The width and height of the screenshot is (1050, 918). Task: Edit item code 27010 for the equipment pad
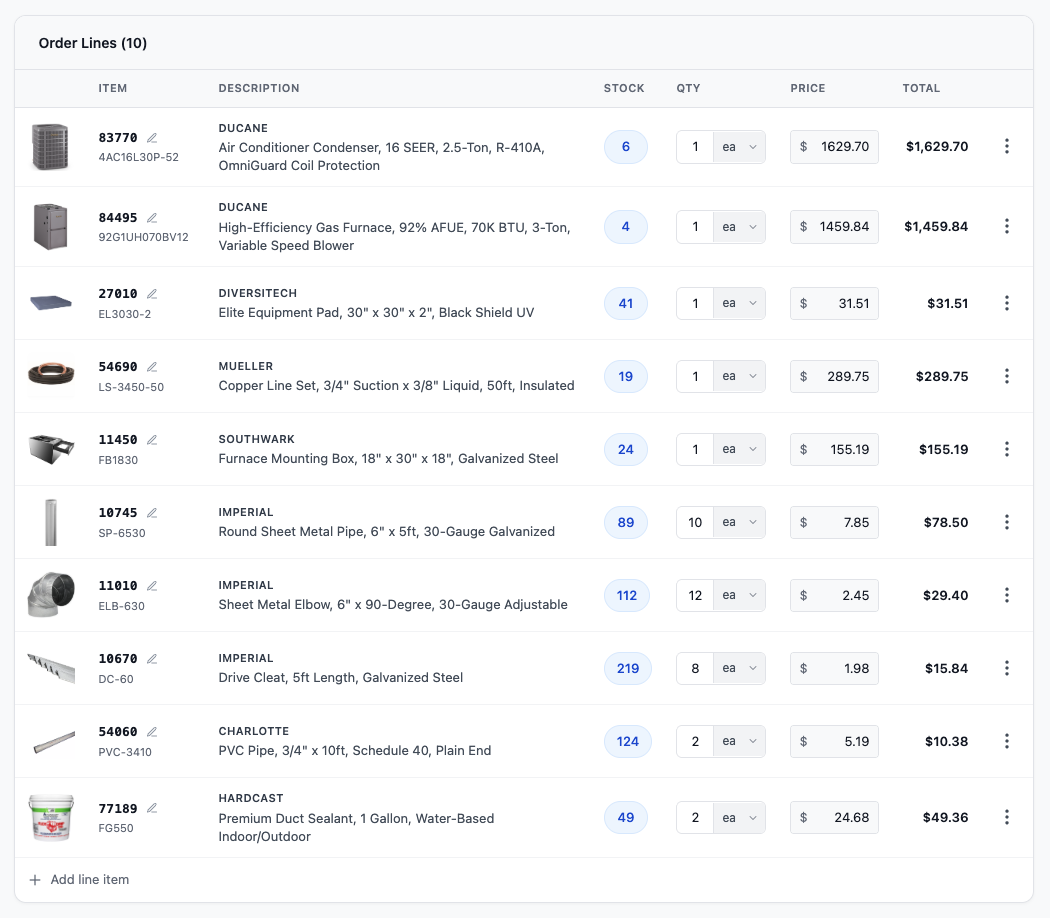tap(151, 293)
